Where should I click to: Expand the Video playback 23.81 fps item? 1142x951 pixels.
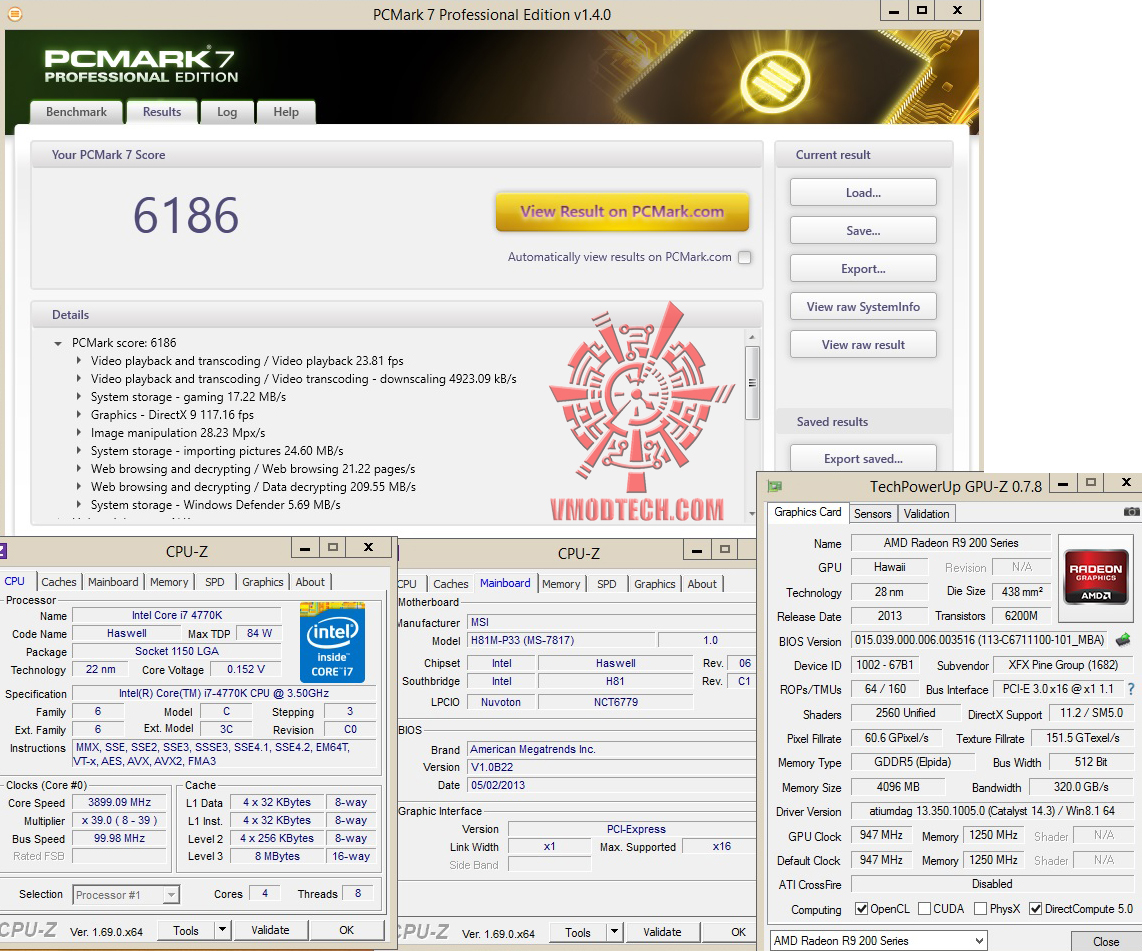pos(79,360)
